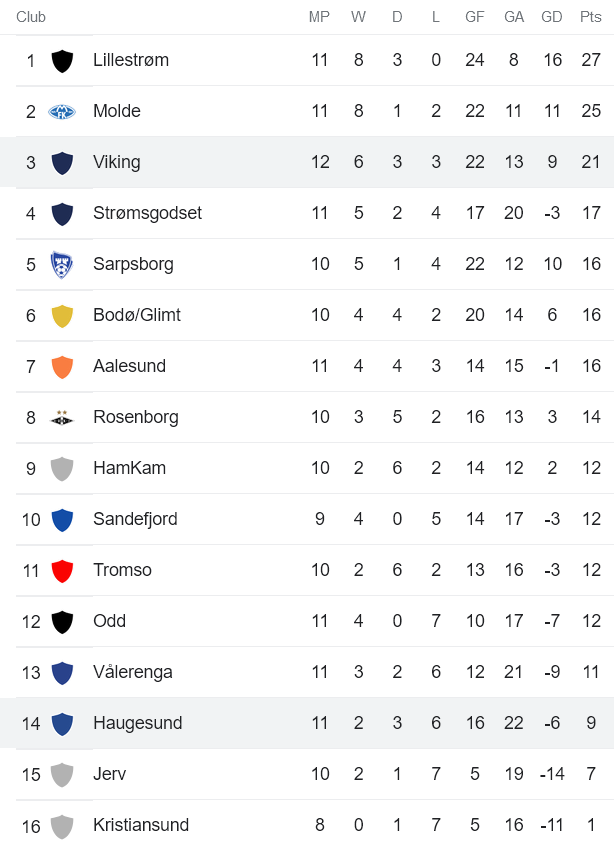The width and height of the screenshot is (614, 856).
Task: Click the Molde club badge
Action: [63, 111]
